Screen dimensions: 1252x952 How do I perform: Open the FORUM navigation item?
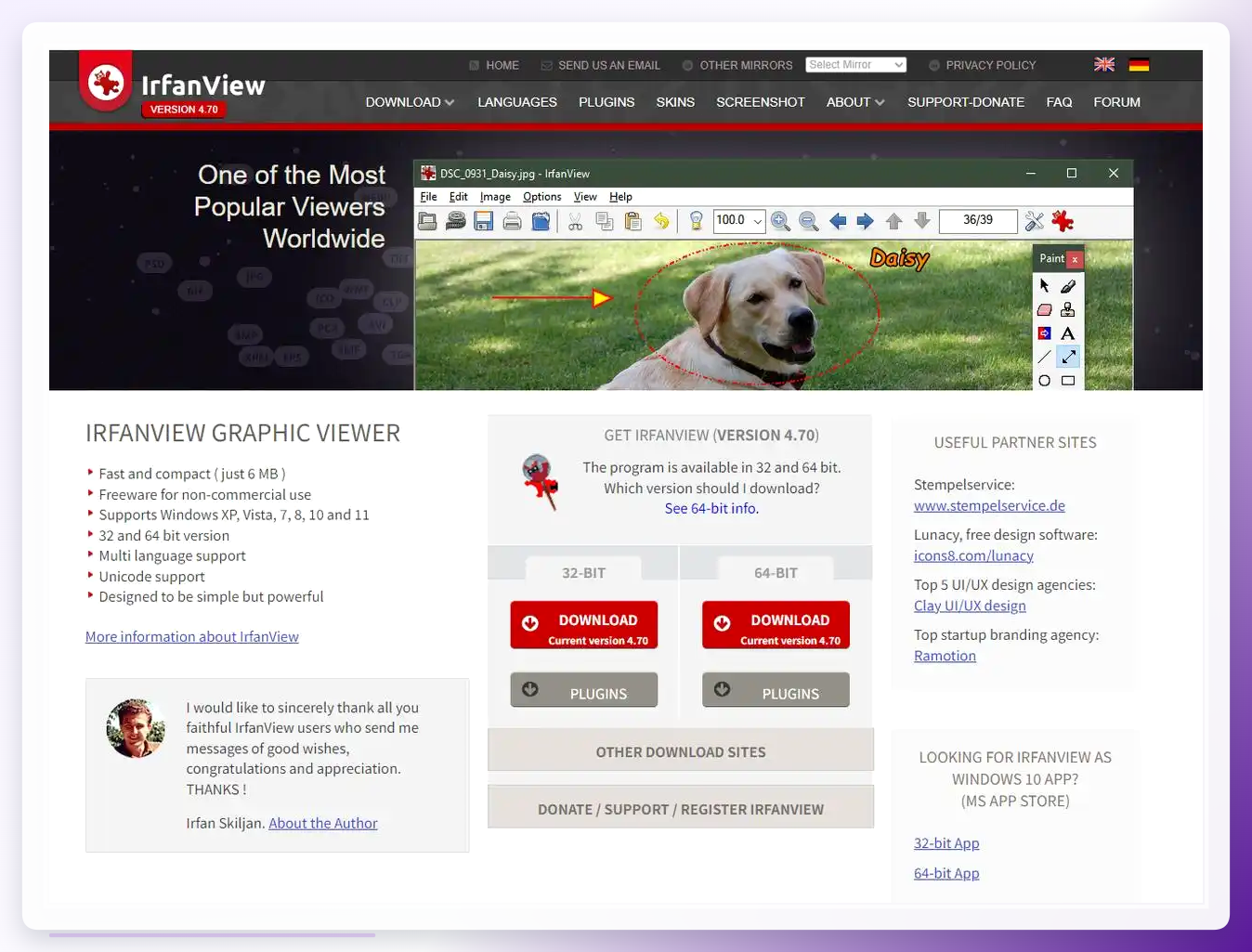point(1116,102)
